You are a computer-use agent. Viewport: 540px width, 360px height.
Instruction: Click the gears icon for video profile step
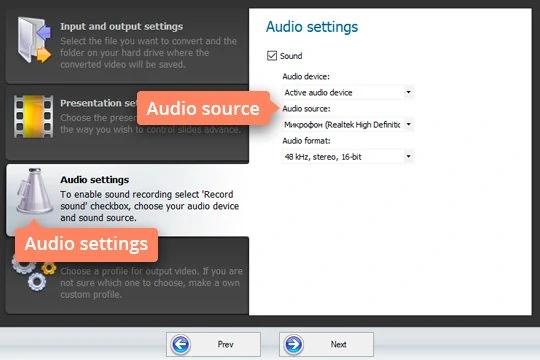(x=33, y=273)
